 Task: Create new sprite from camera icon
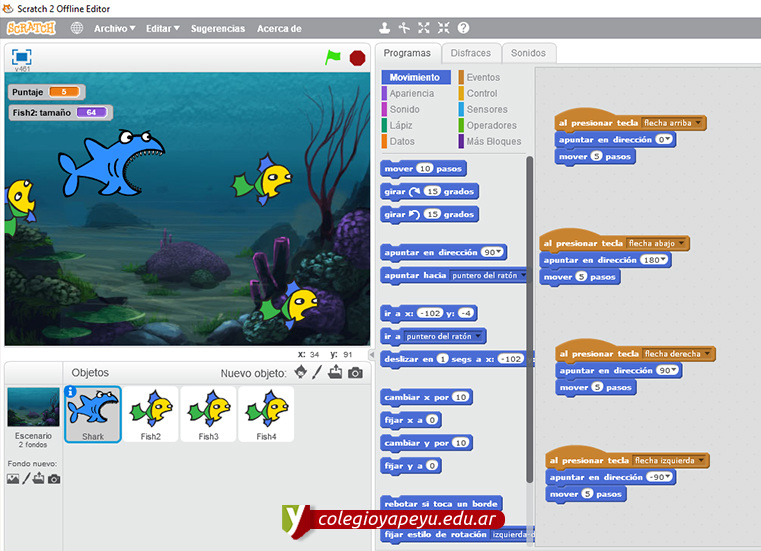pos(354,373)
